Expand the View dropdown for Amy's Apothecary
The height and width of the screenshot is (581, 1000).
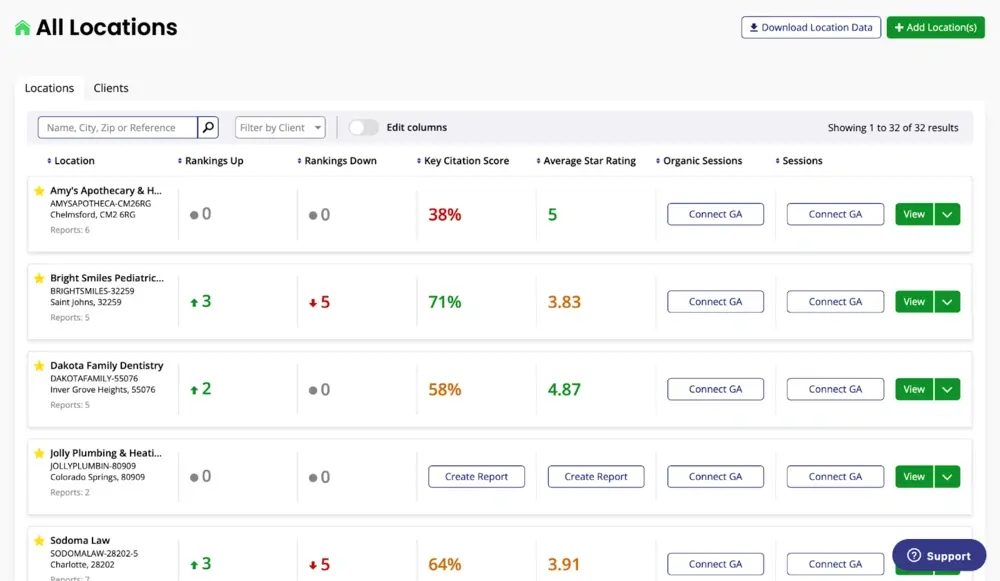947,214
